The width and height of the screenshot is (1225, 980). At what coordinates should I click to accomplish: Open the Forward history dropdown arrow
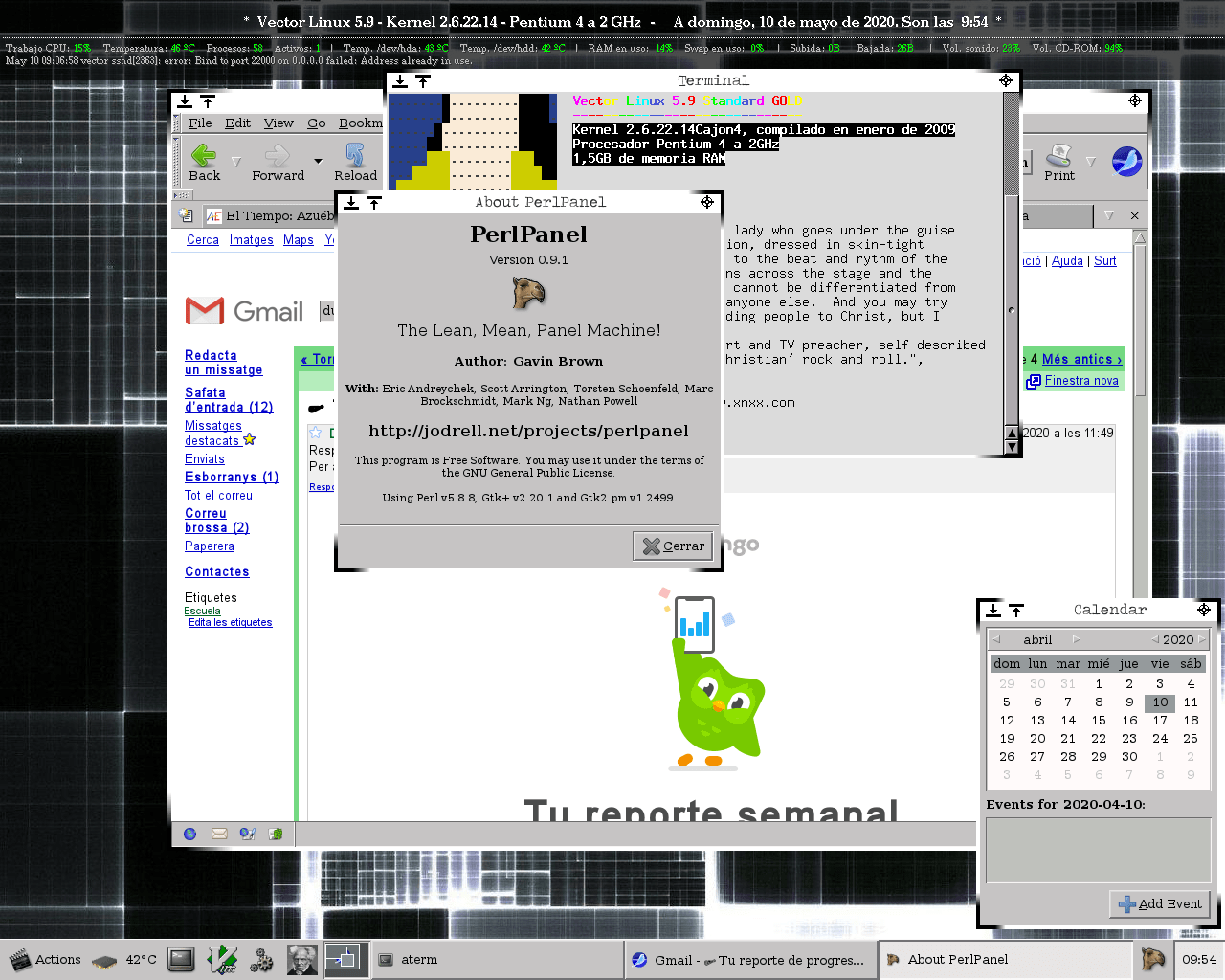(318, 161)
